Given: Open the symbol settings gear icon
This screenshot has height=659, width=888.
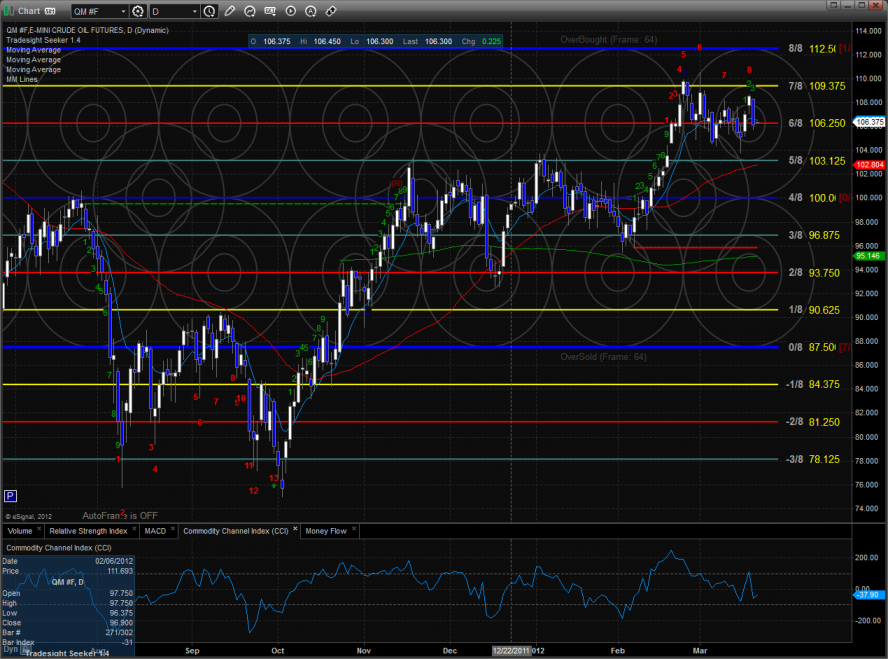Looking at the screenshot, I should 137,12.
